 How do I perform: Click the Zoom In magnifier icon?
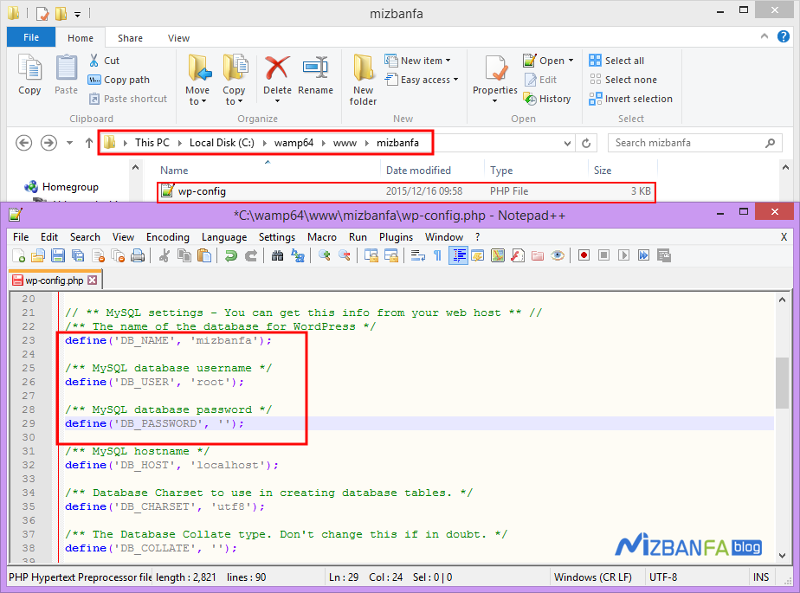click(324, 255)
